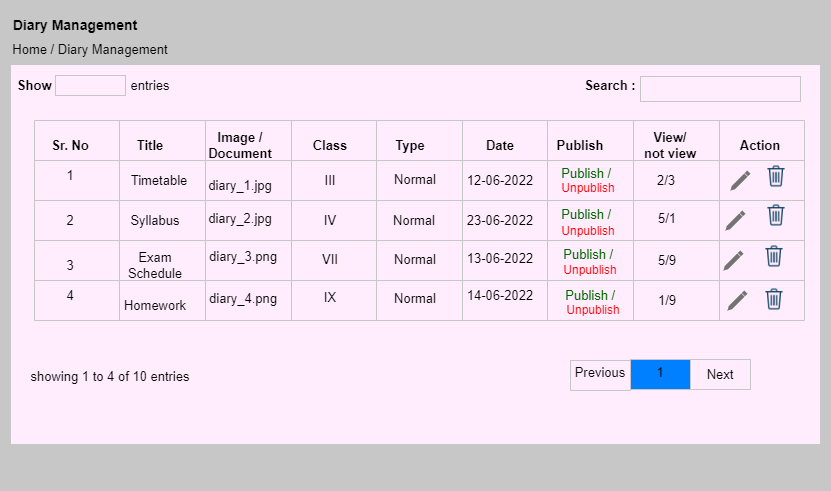Edit the Timetable diary entry
This screenshot has height=491, width=831.
point(740,181)
